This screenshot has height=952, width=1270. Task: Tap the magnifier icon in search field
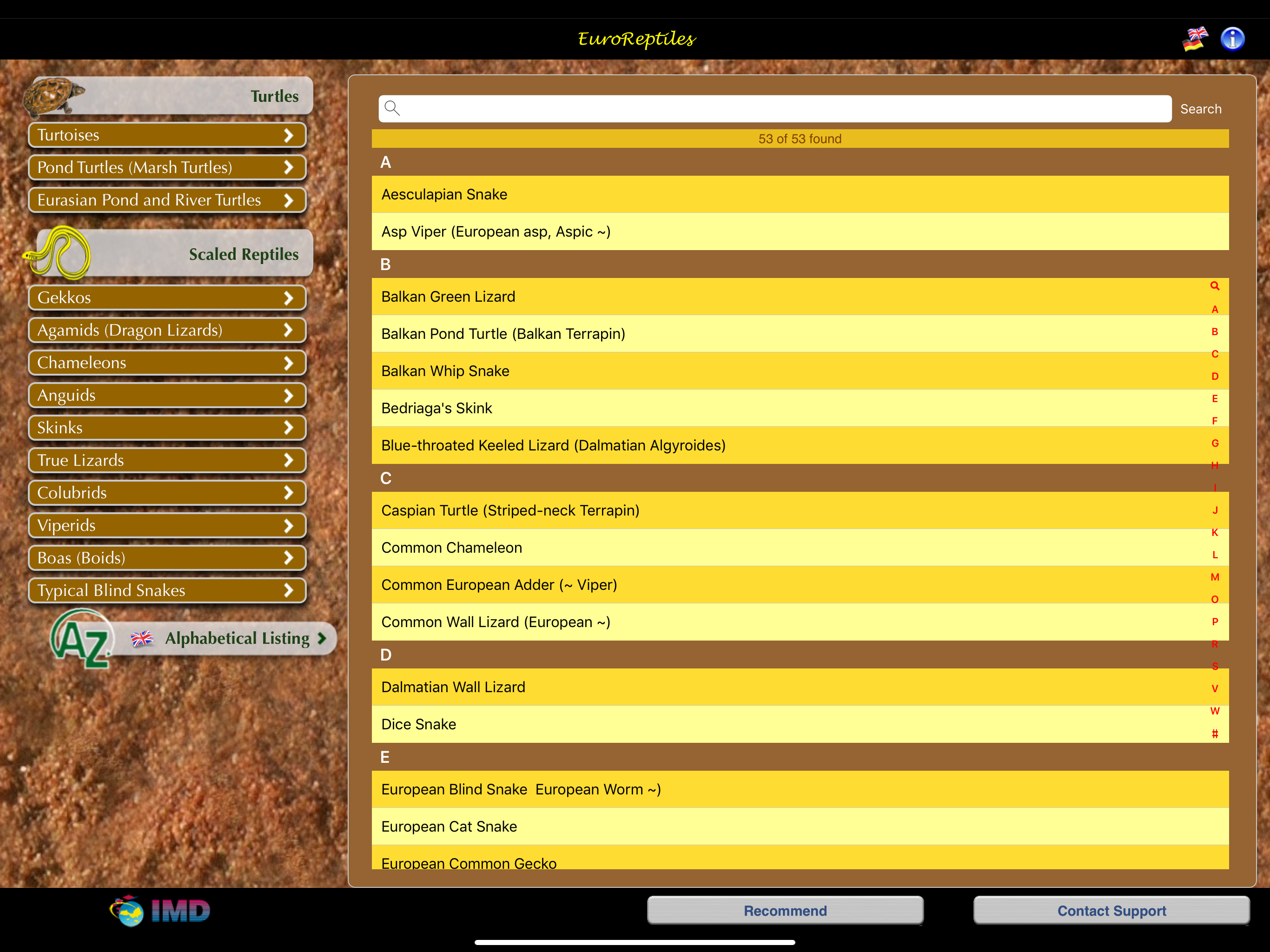click(x=392, y=108)
